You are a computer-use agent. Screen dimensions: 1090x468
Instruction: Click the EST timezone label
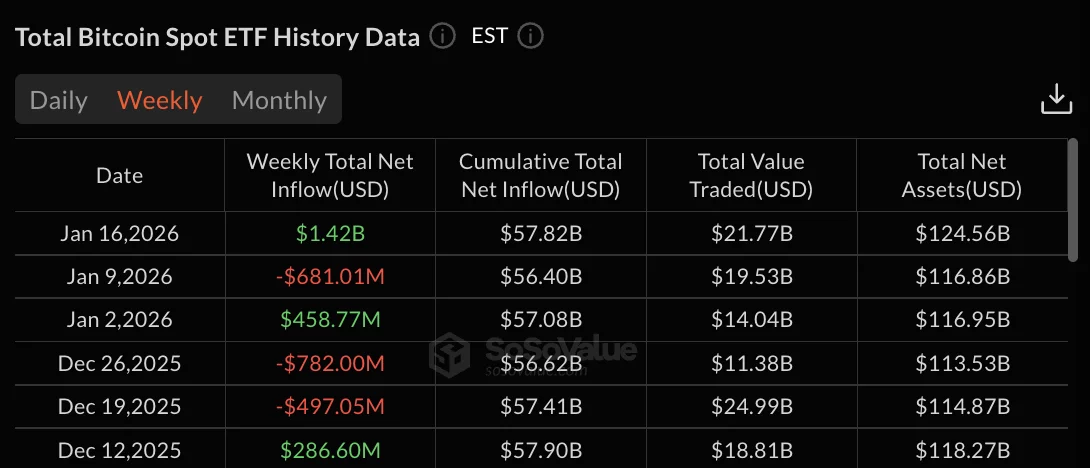click(x=489, y=37)
